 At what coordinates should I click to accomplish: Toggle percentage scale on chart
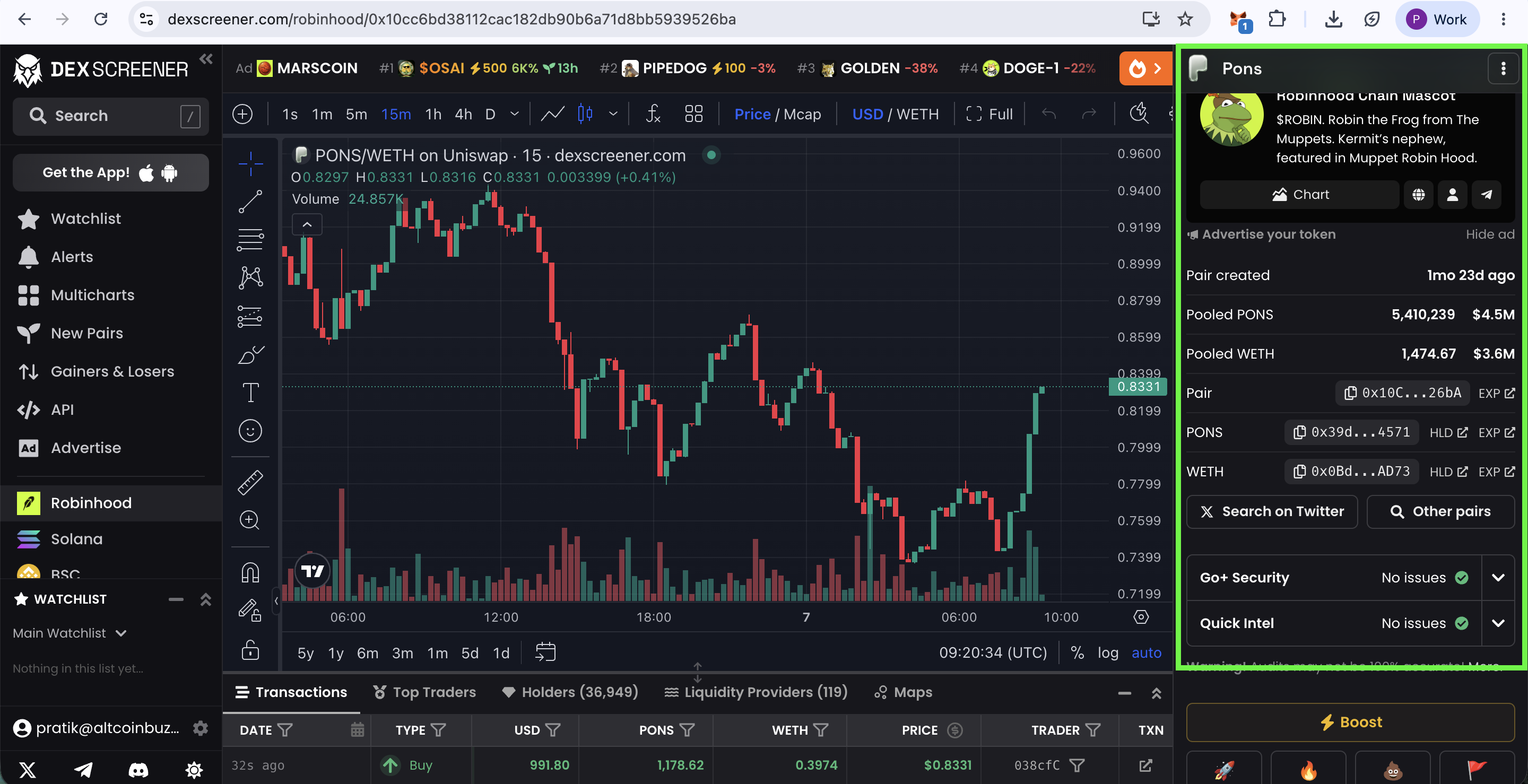(x=1077, y=652)
